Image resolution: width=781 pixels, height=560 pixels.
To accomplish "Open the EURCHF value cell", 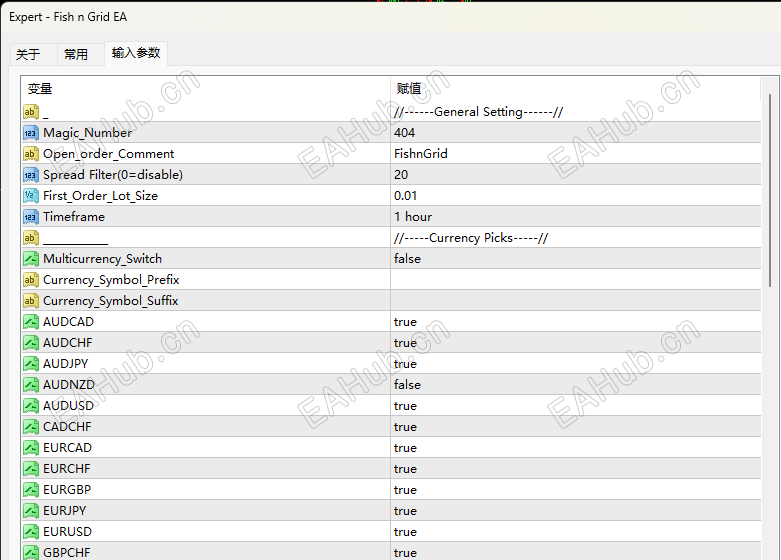I will coord(576,469).
